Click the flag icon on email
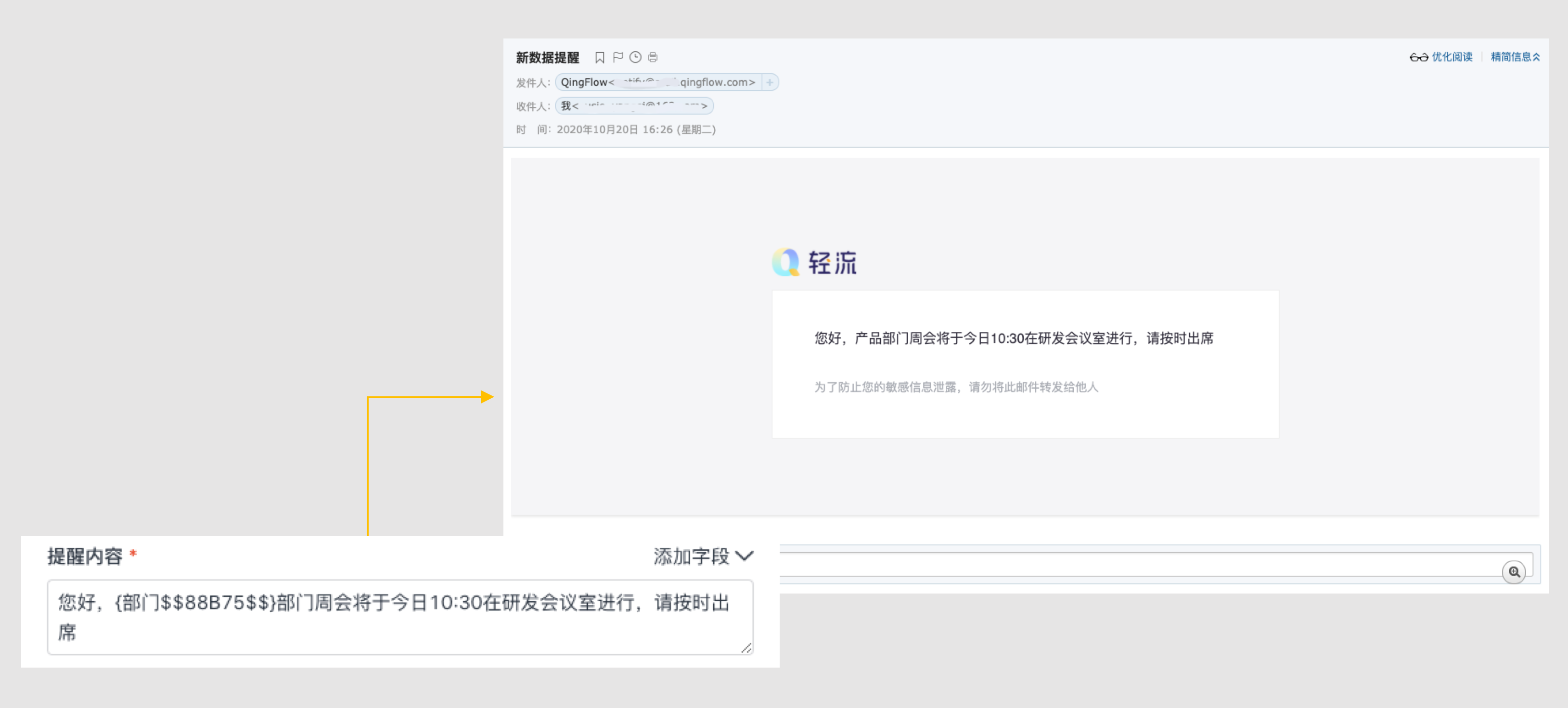The width and height of the screenshot is (1568, 708). click(619, 57)
